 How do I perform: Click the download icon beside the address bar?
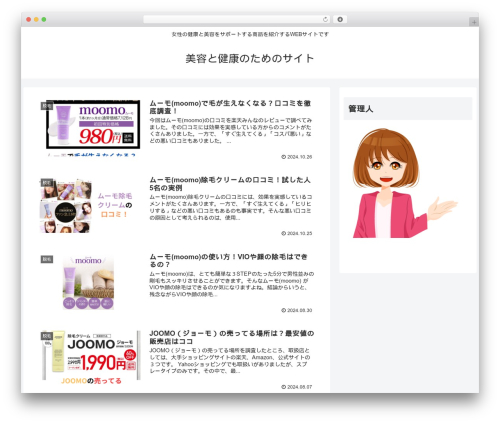point(340,19)
